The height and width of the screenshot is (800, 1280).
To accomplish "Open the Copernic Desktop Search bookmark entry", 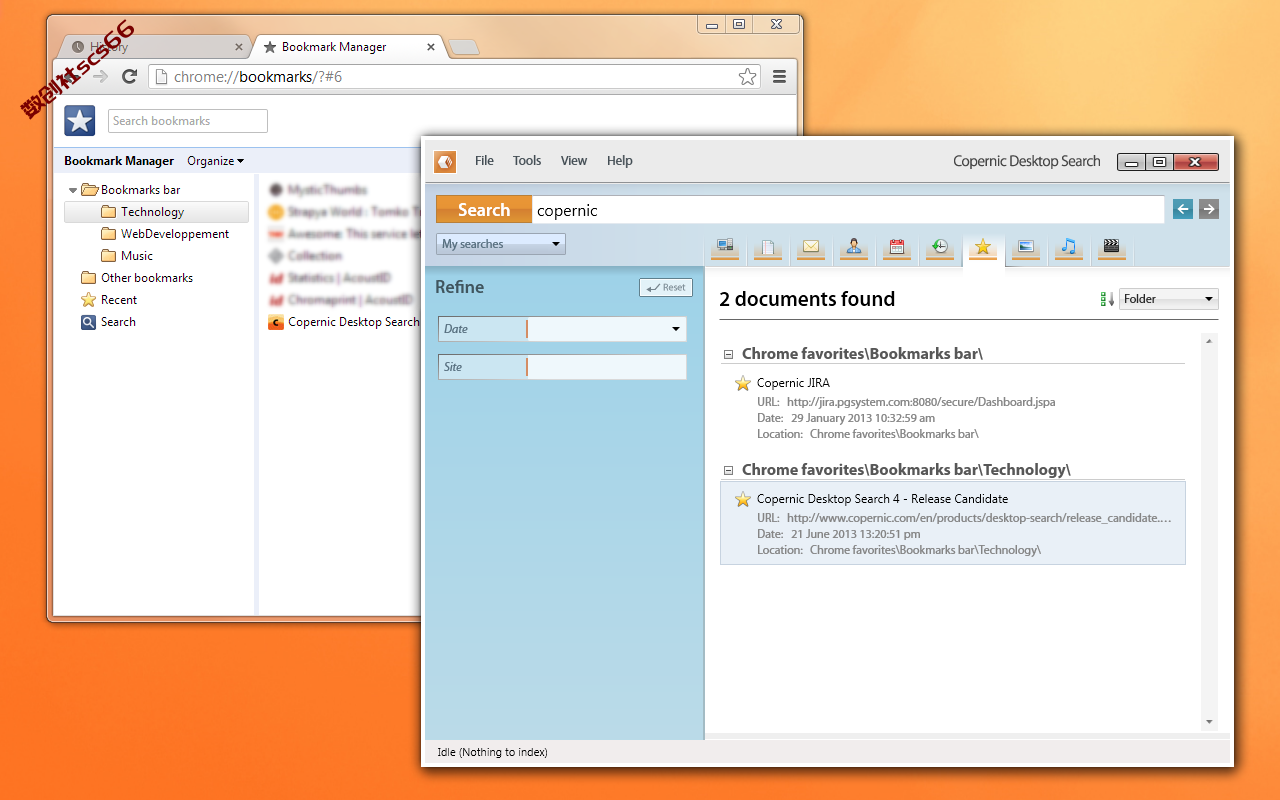I will coord(344,322).
